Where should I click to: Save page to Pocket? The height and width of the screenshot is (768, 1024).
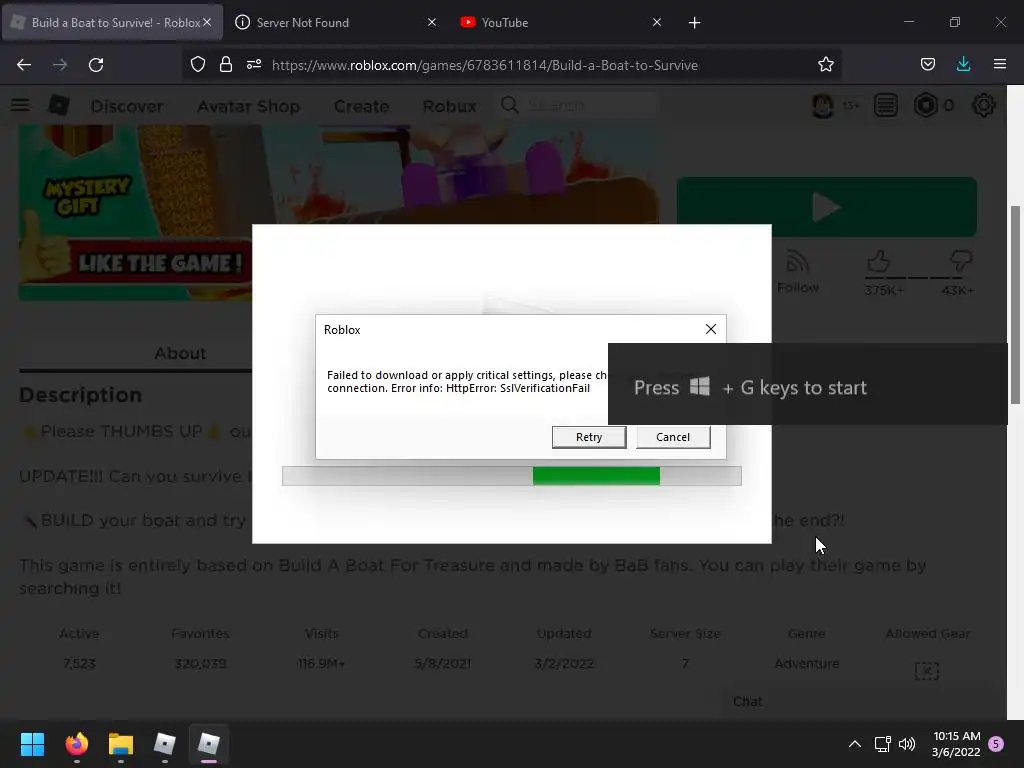927,65
